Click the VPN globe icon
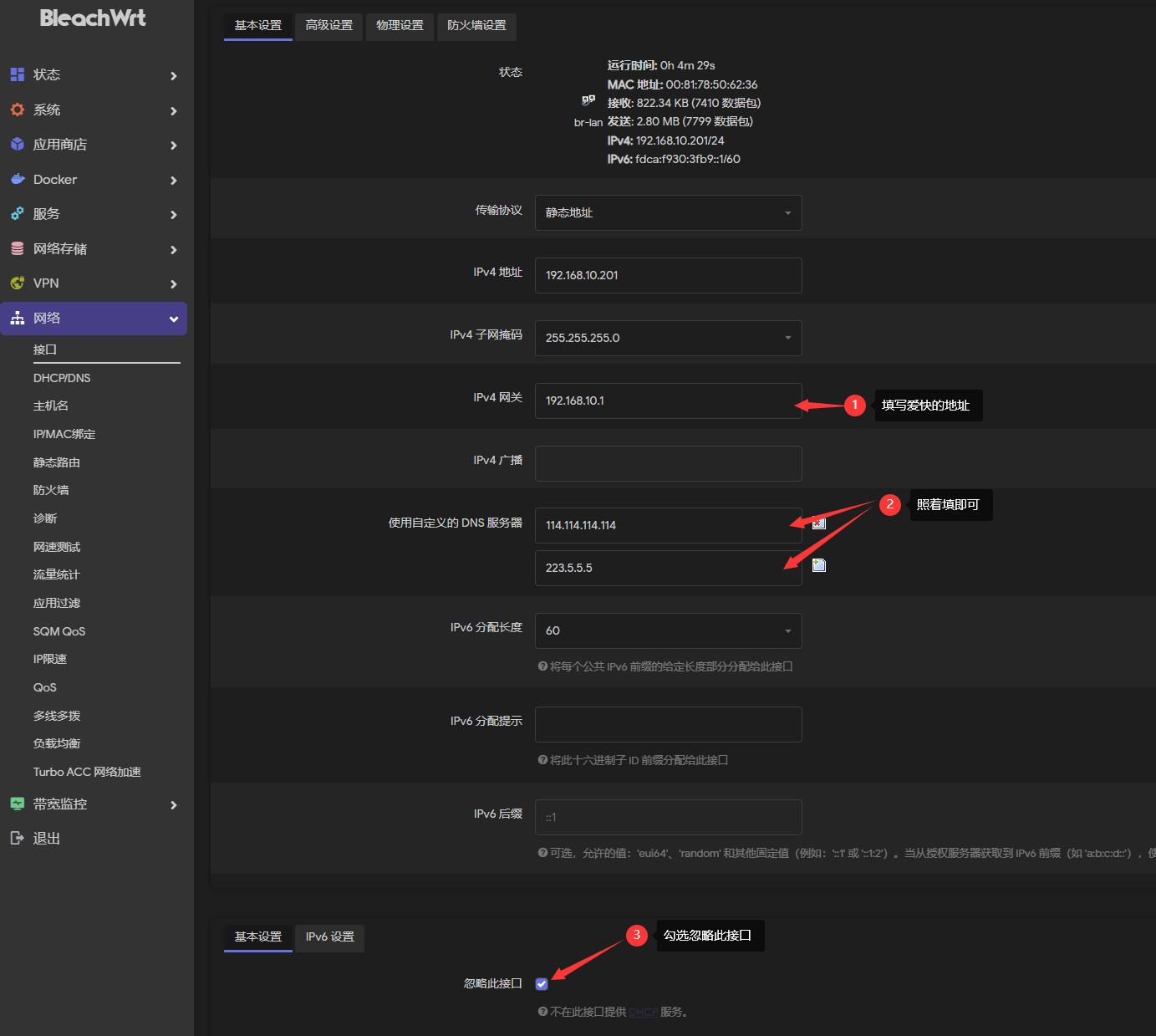This screenshot has width=1156, height=1036. point(18,283)
